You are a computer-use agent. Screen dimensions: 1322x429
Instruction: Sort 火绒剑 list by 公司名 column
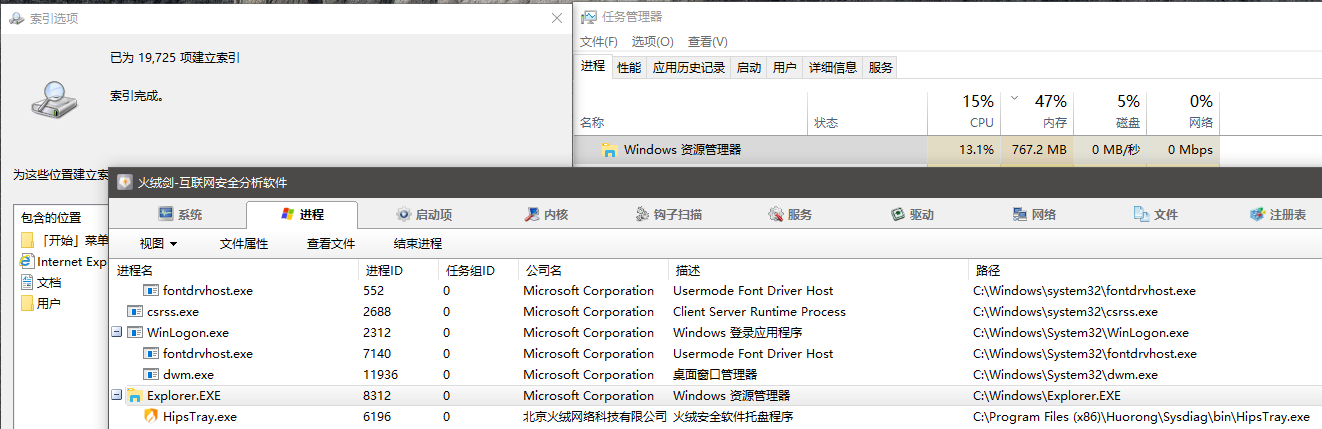click(x=593, y=271)
